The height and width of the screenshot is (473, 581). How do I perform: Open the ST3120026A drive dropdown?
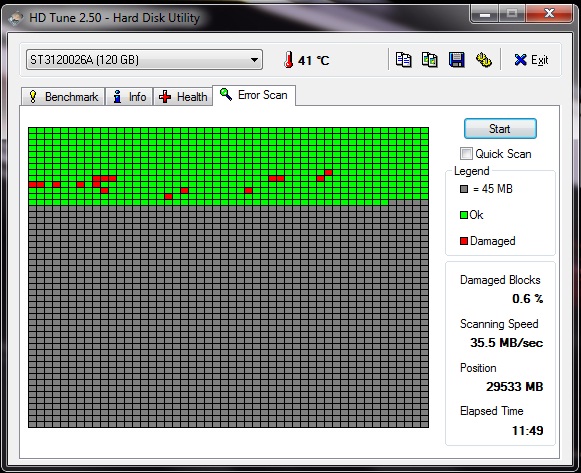[x=144, y=60]
